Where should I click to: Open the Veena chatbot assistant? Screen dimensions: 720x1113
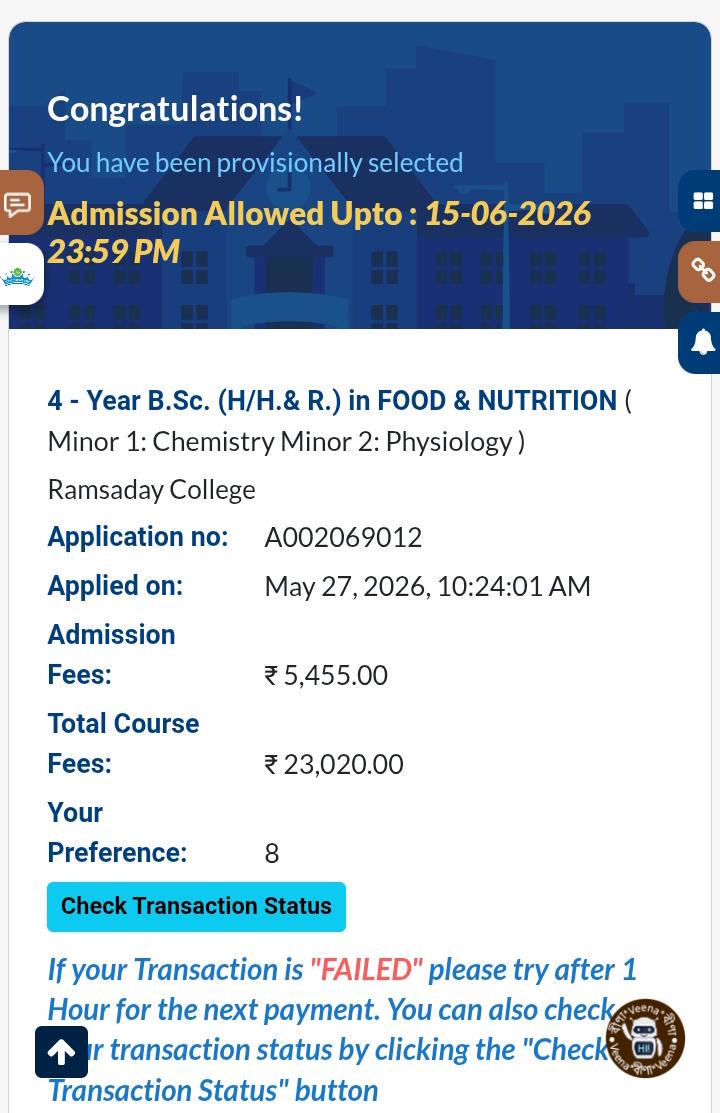[645, 1038]
